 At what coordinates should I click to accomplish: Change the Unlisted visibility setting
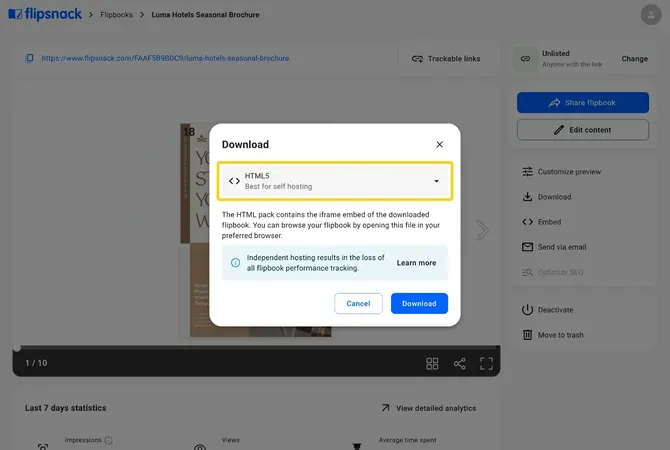pos(634,59)
